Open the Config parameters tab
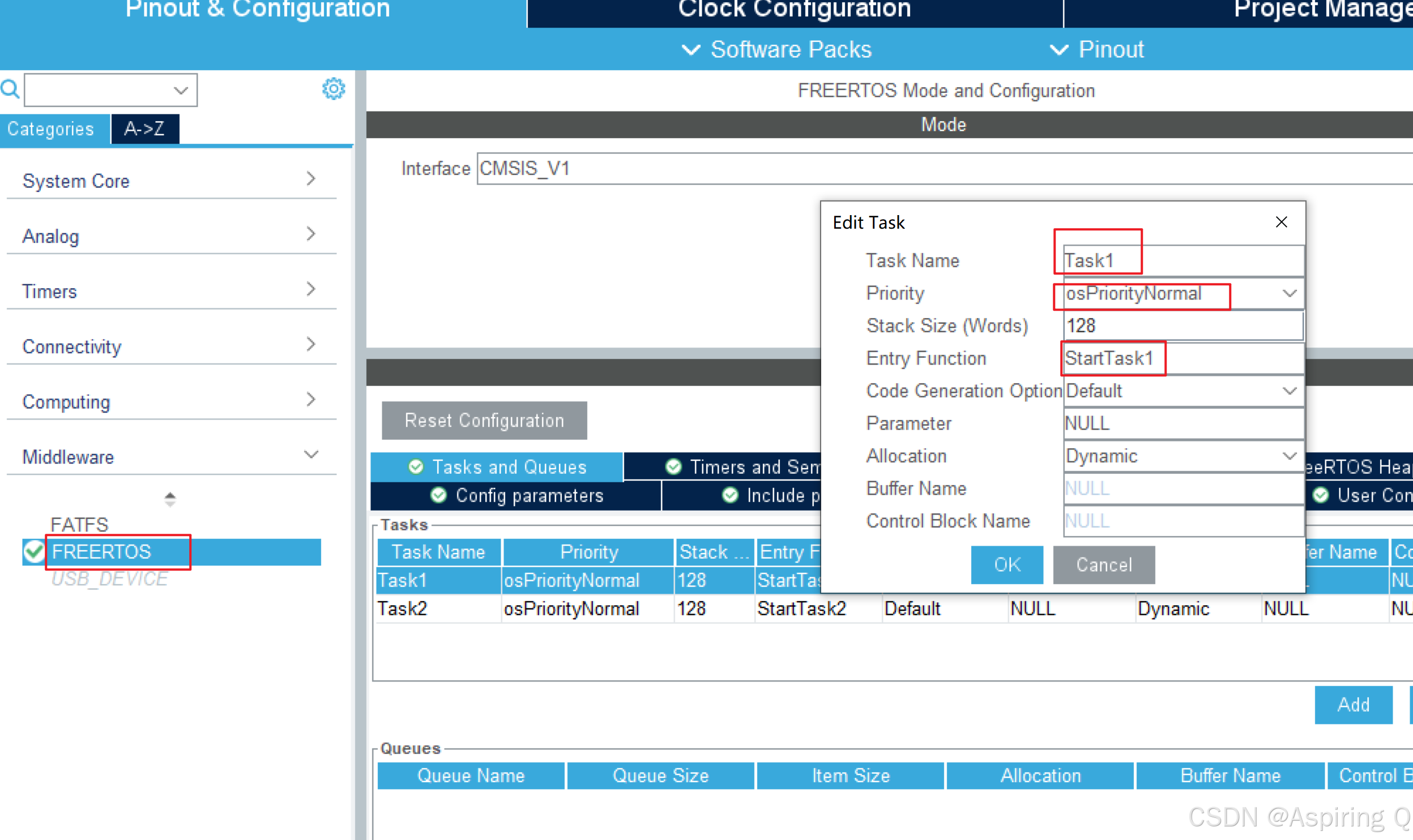 tap(516, 496)
